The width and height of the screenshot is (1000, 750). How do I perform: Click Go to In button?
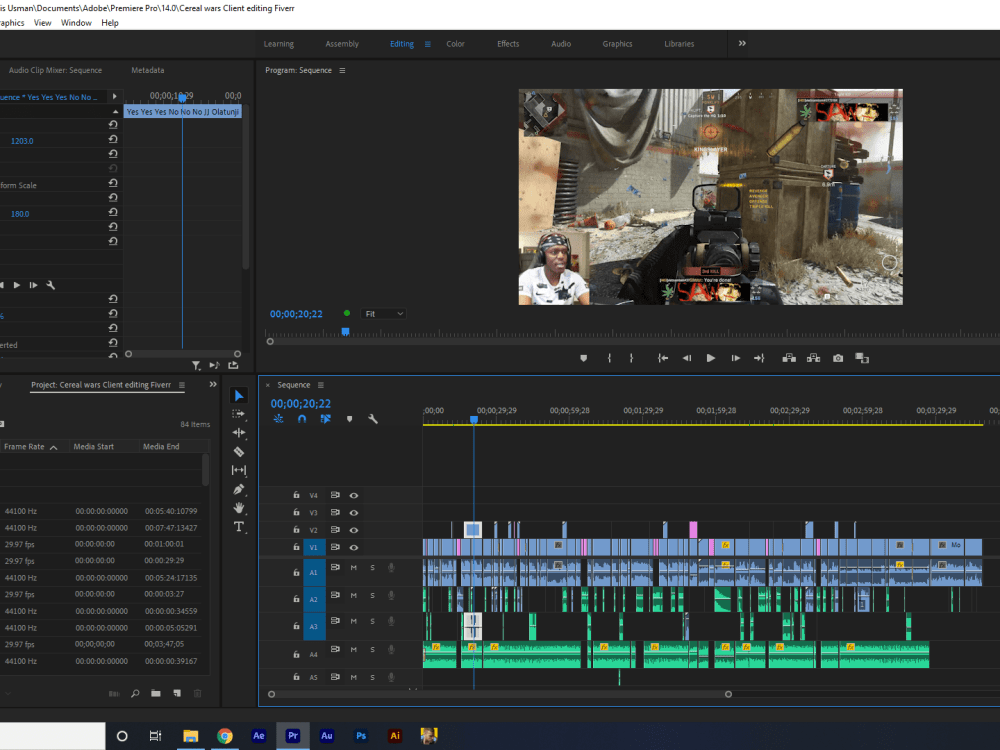pos(663,358)
